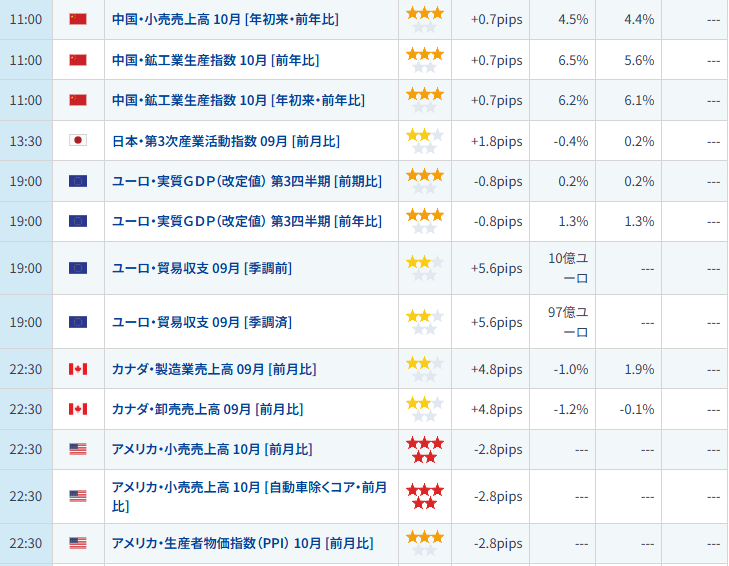Image resolution: width=729 pixels, height=566 pixels.
Task: Select the 4.4% value
Action: point(639,20)
